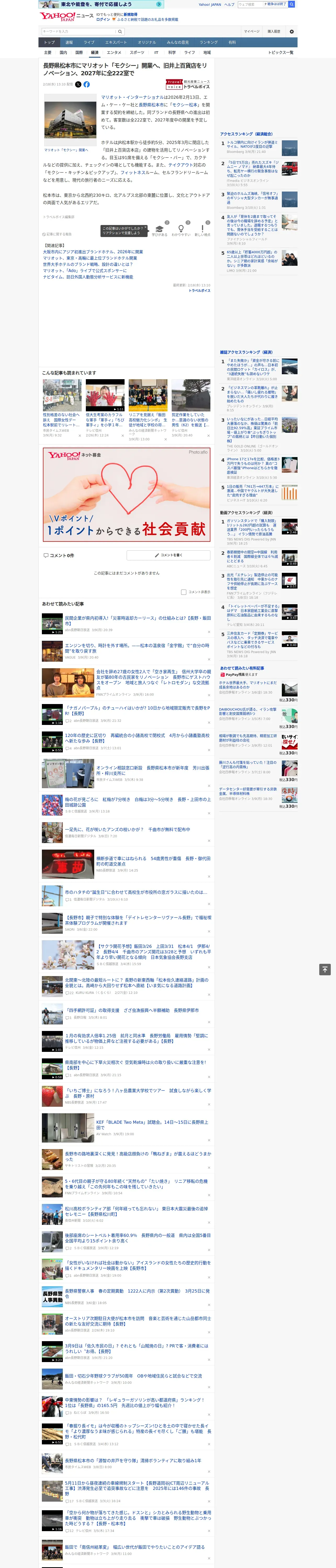The image size is (336, 1568).
Task: React with 新しい視点 exclamation icon
Action: coord(203,229)
